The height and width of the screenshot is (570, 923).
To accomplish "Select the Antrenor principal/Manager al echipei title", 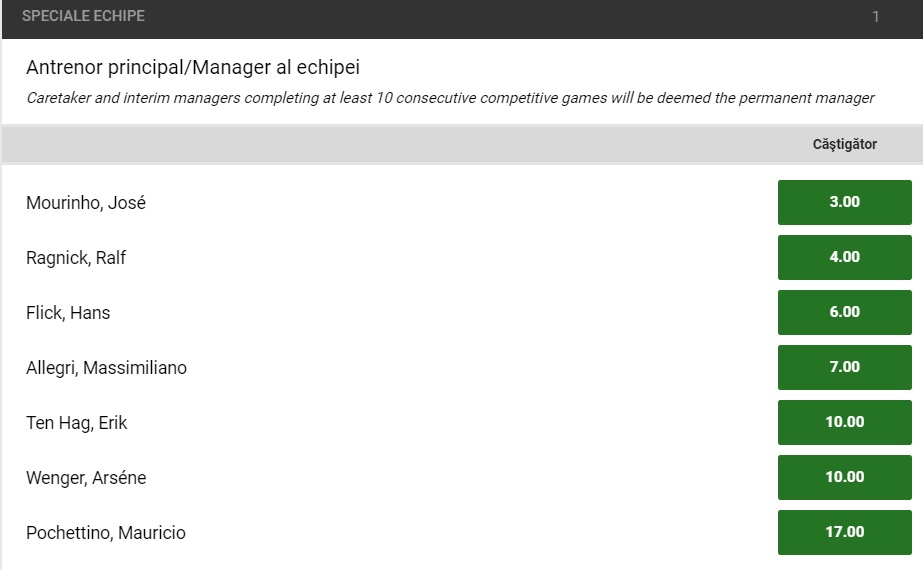I will click(193, 68).
